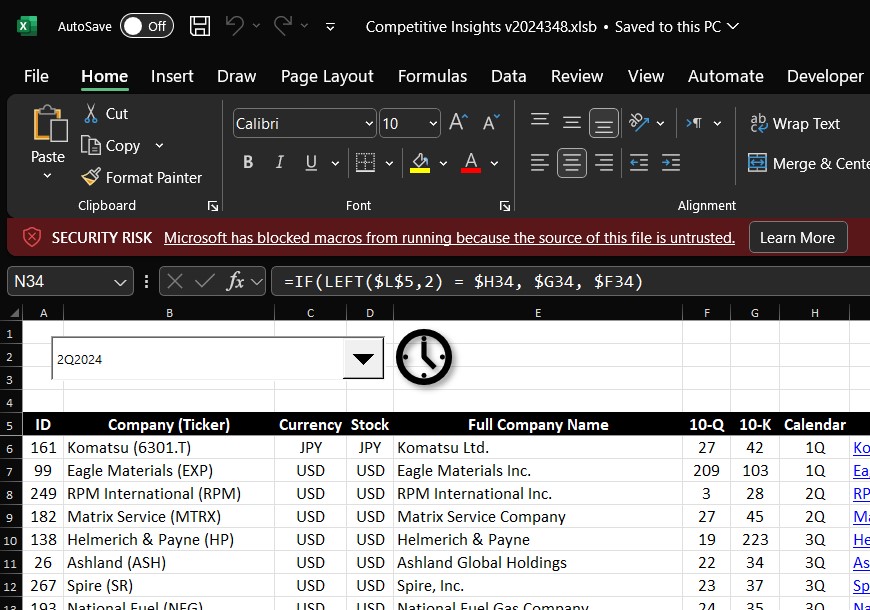870x610 pixels.
Task: Click the clock icon on sheet
Action: pos(424,356)
